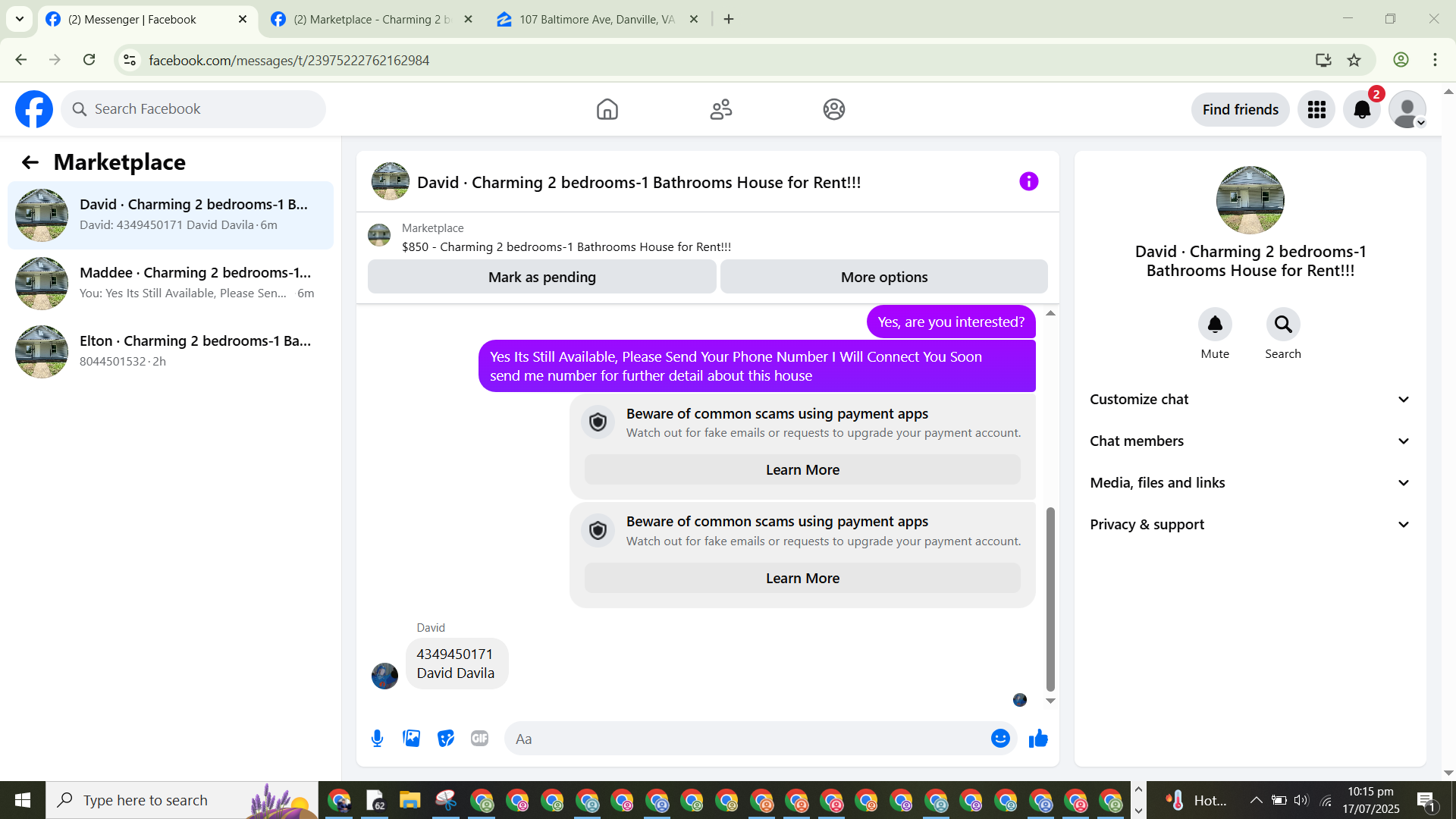
Task: Send a voice clip with microphone icon
Action: pos(377,739)
